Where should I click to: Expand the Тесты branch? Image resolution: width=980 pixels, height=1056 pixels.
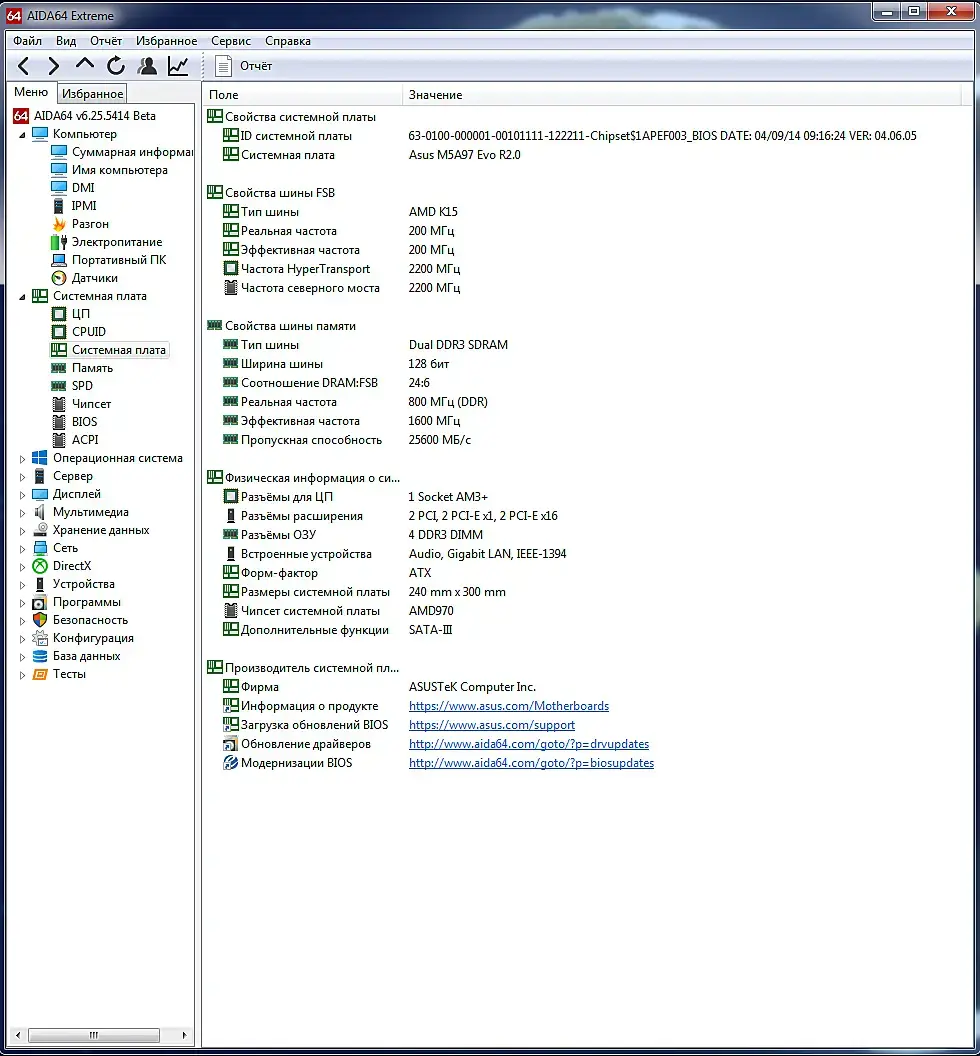22,675
